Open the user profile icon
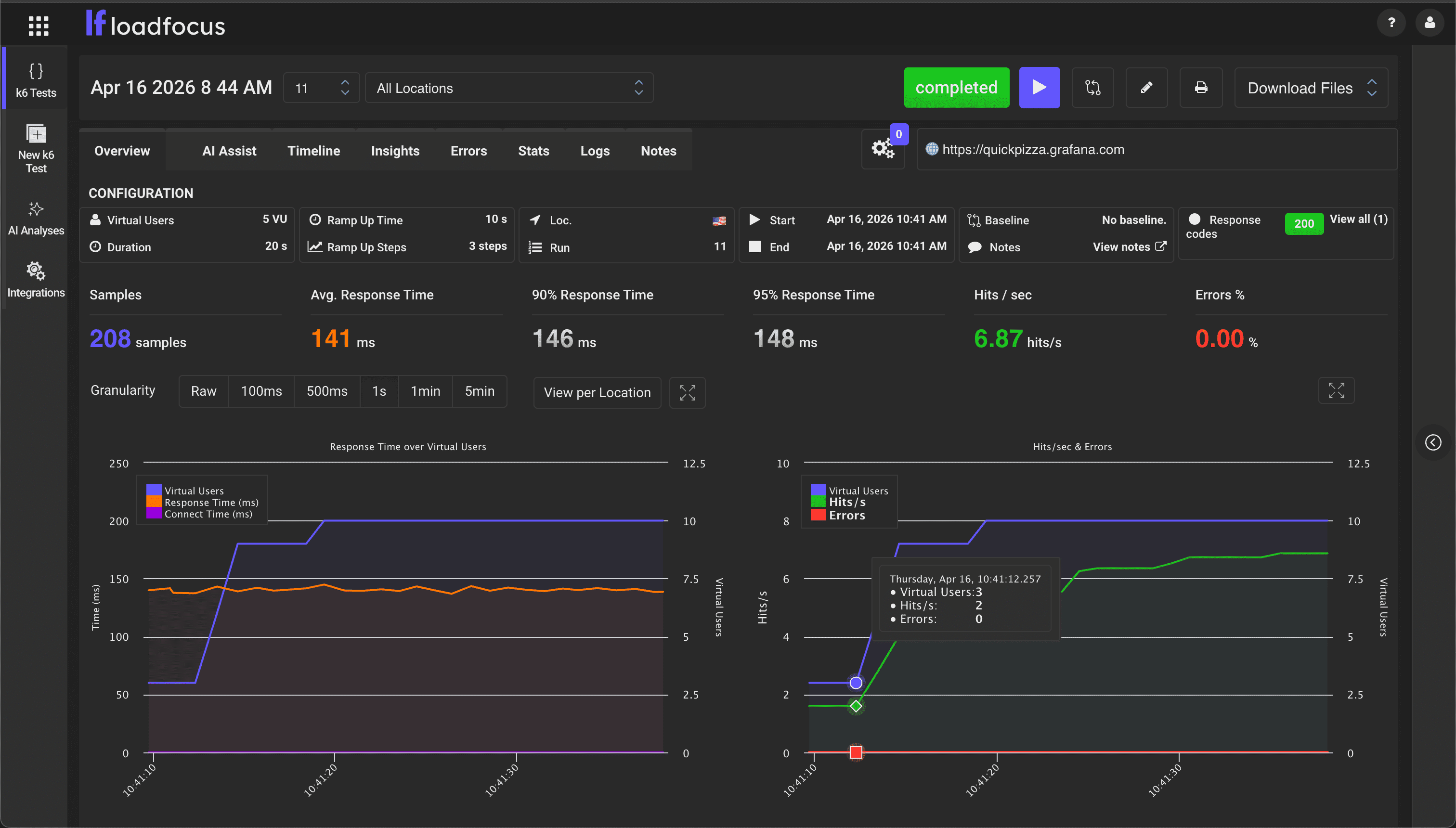Viewport: 1456px width, 828px height. (1429, 23)
